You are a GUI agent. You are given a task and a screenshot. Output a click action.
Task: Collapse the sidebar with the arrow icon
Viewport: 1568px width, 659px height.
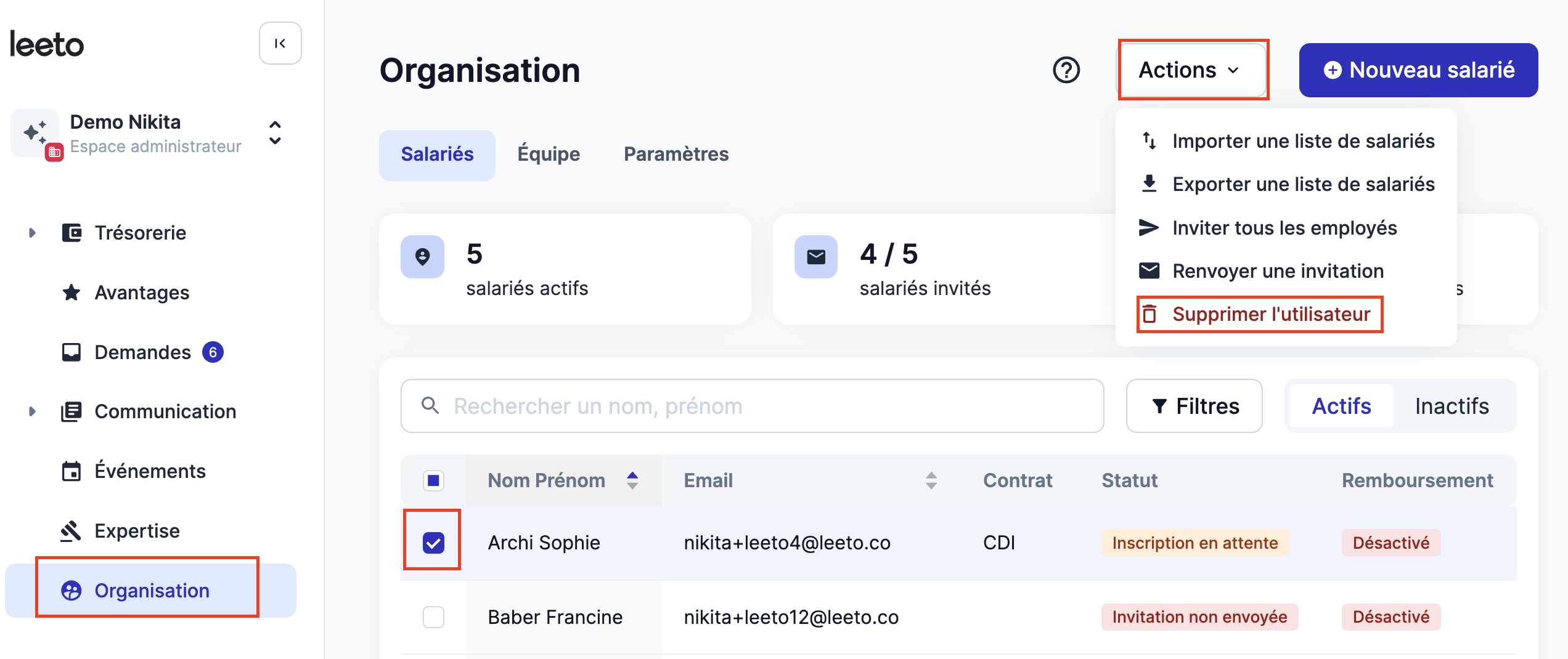coord(280,43)
